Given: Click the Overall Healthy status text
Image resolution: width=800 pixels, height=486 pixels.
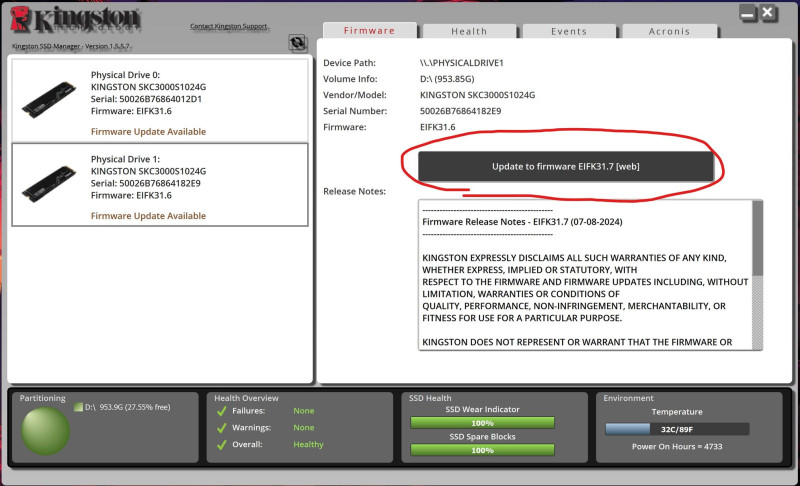Looking at the screenshot, I should point(308,444).
